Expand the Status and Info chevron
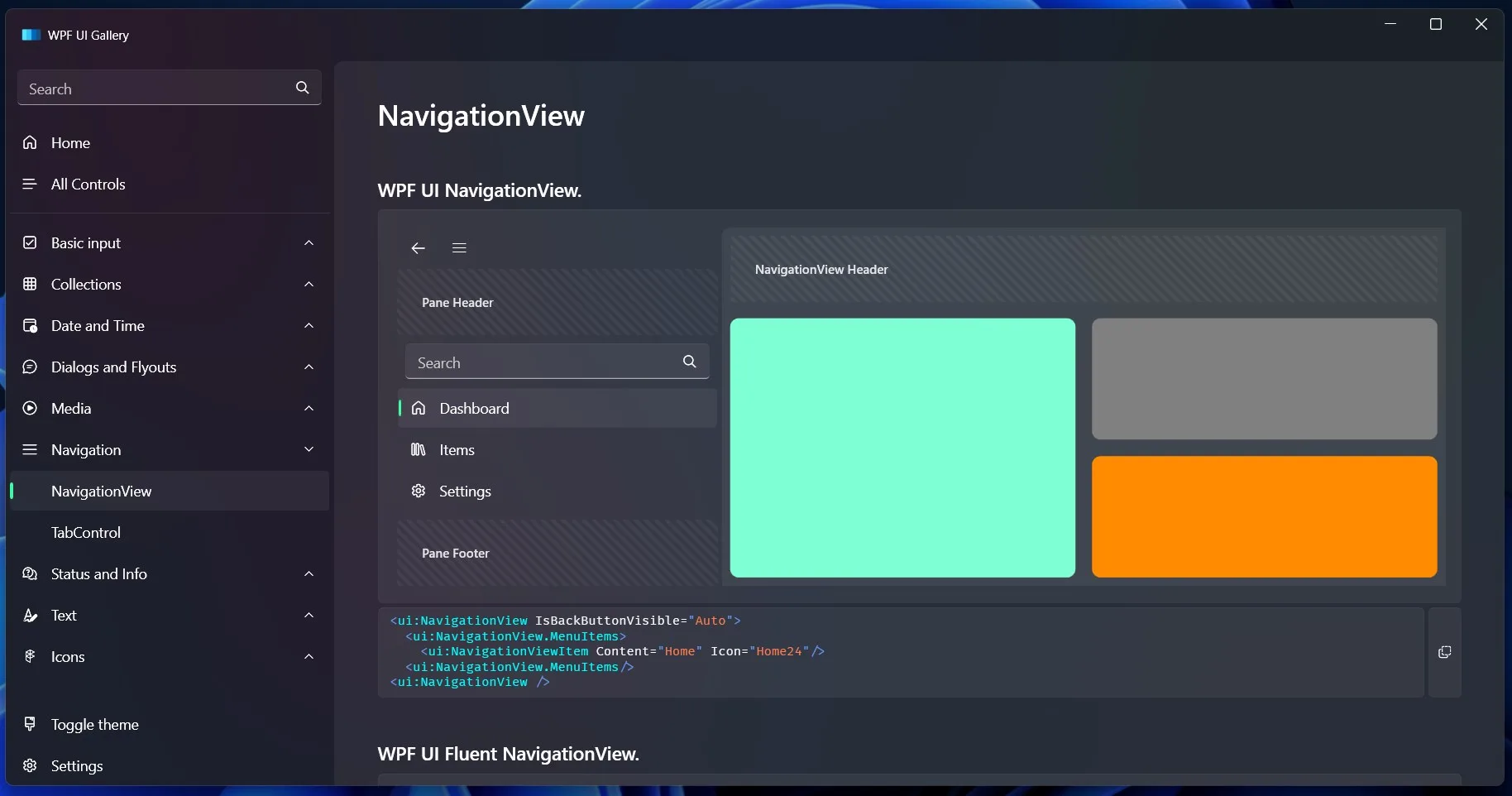 [x=309, y=573]
